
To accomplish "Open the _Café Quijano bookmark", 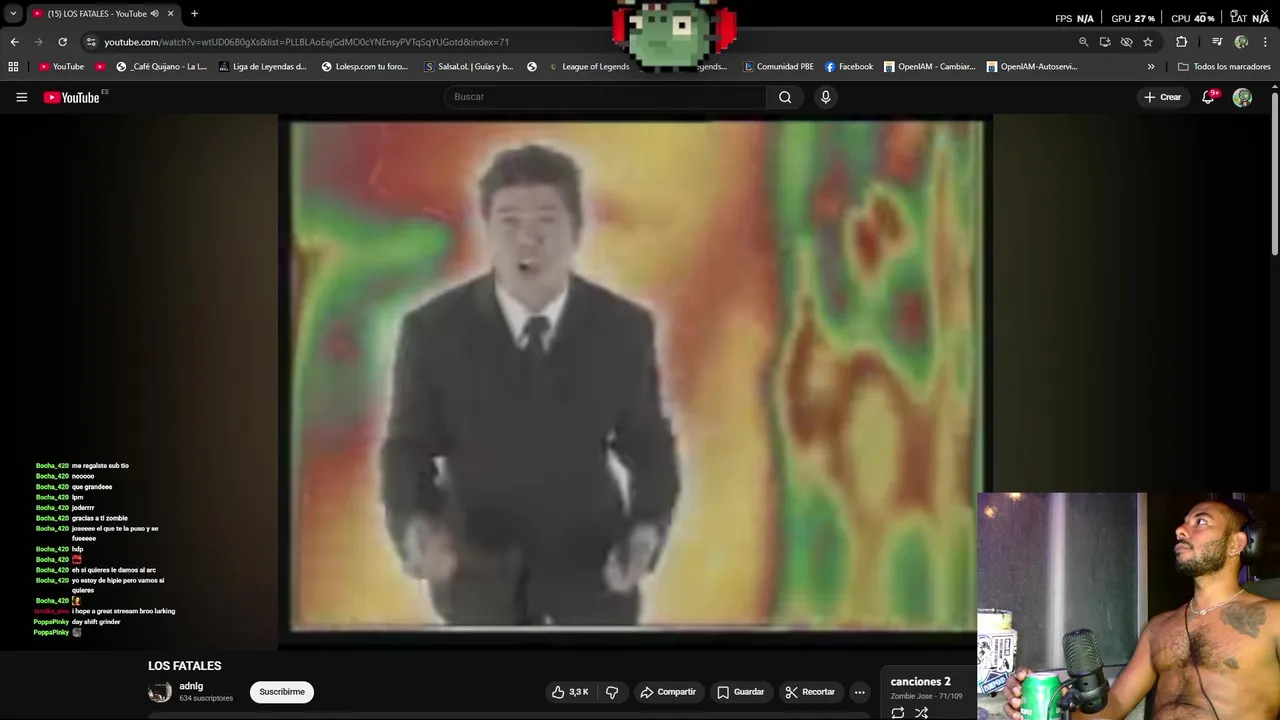I will click(161, 67).
